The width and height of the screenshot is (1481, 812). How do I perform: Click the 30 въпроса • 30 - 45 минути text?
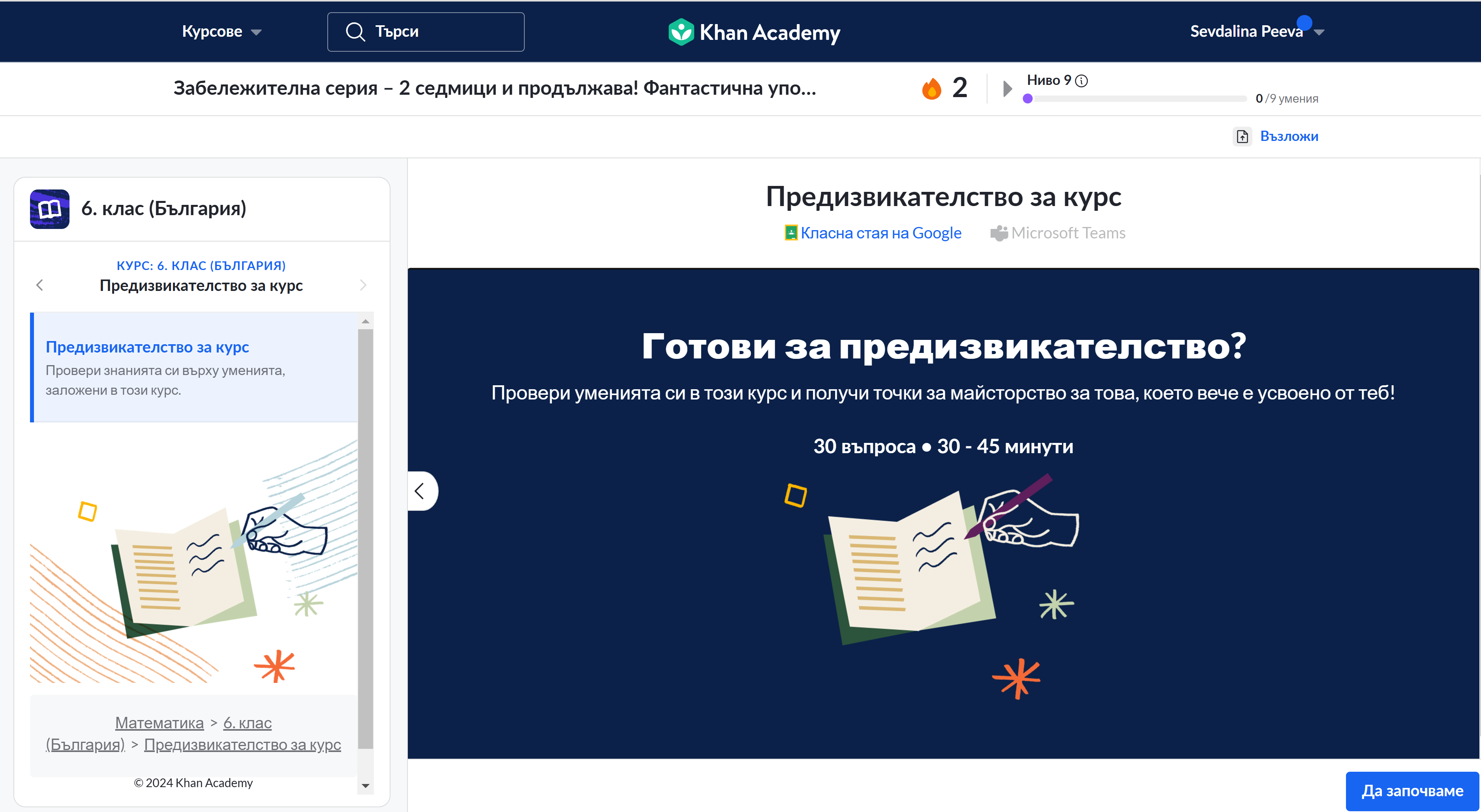[943, 446]
